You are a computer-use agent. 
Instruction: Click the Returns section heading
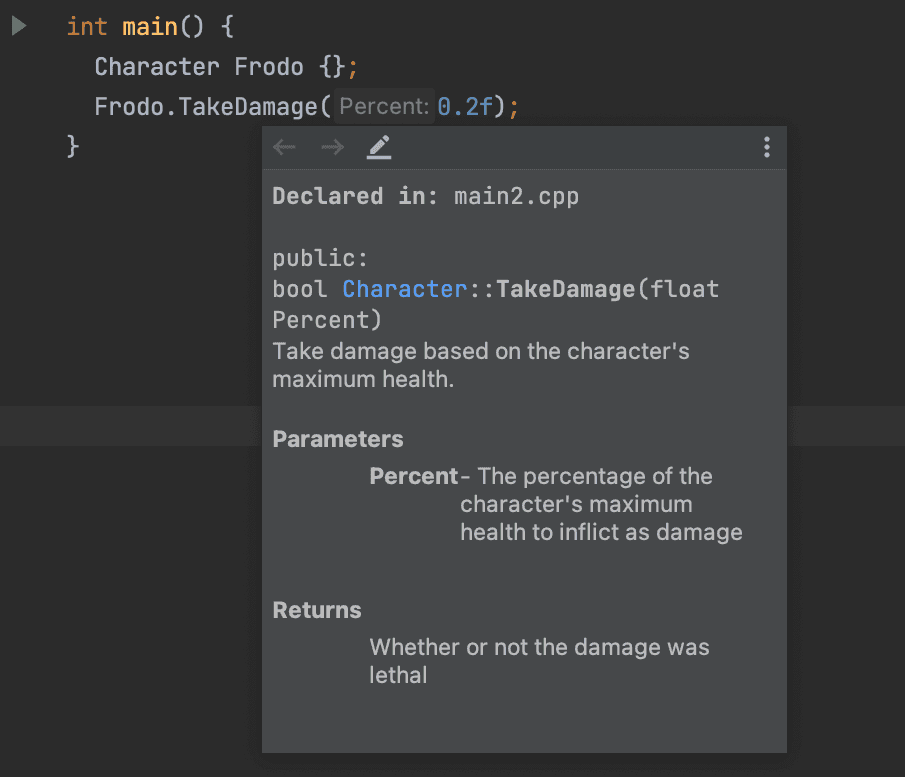tap(316, 610)
